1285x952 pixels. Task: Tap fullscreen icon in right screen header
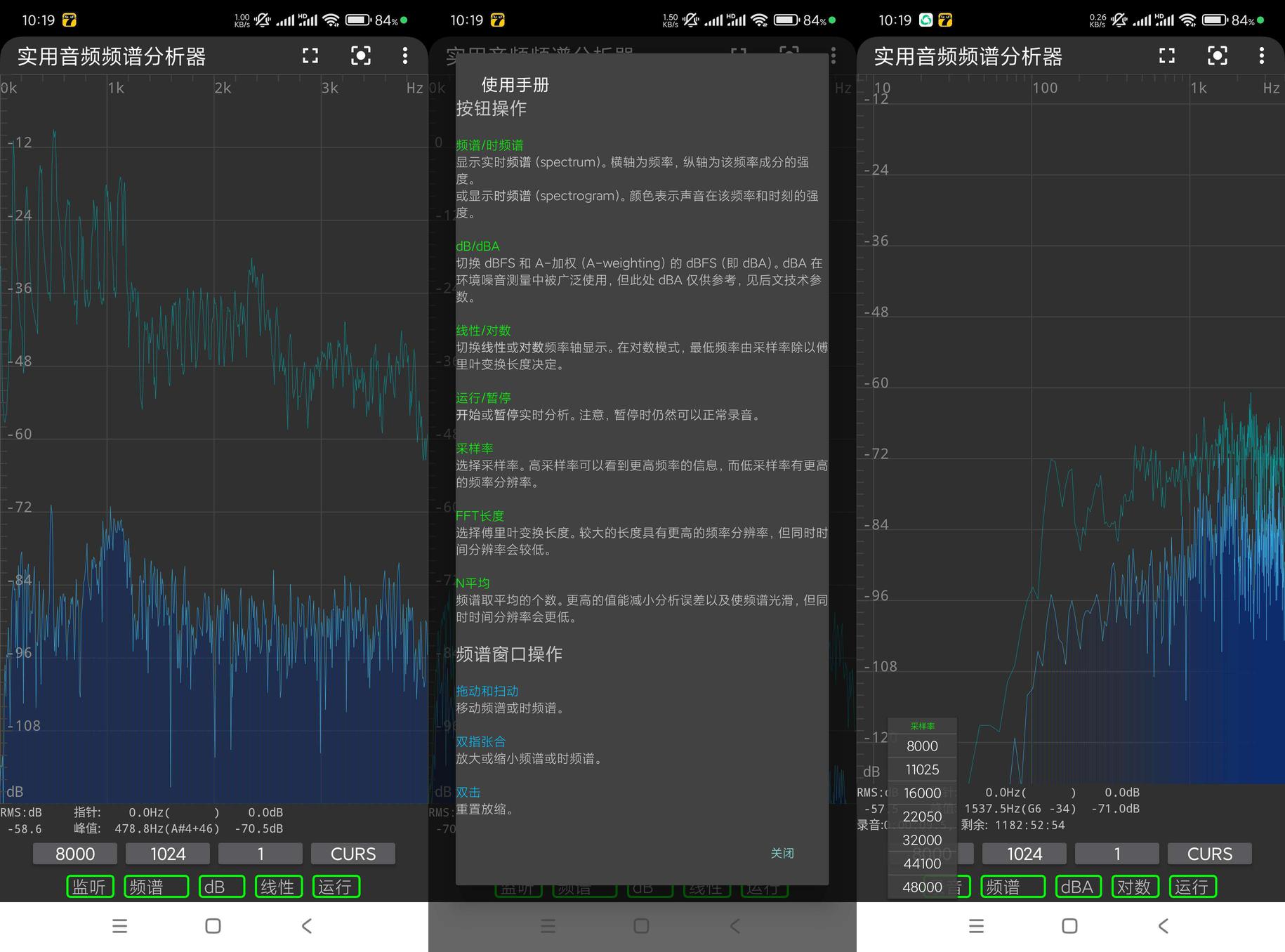coord(1167,56)
